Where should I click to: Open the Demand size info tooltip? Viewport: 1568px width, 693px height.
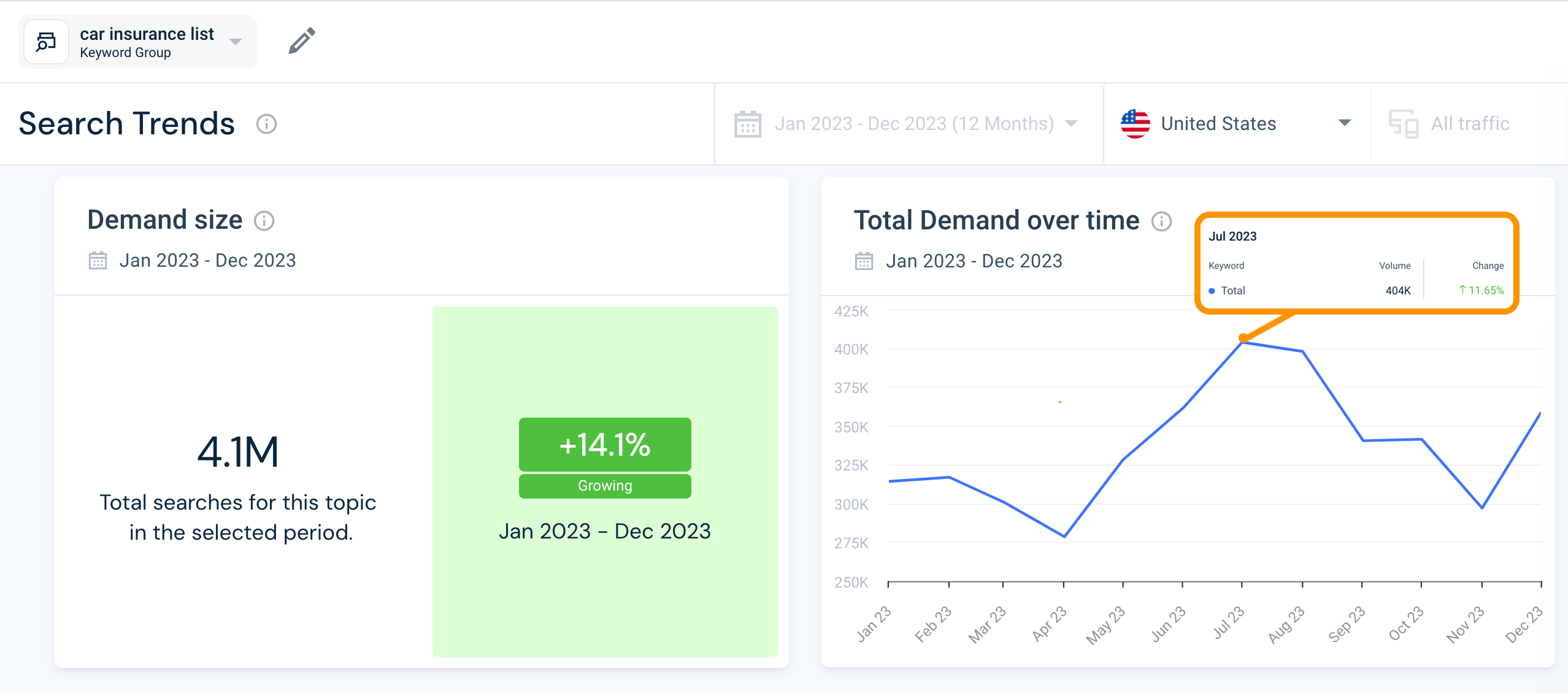(x=264, y=221)
